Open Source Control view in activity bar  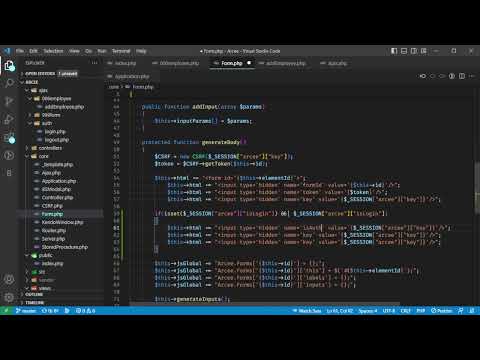pyautogui.click(x=9, y=101)
